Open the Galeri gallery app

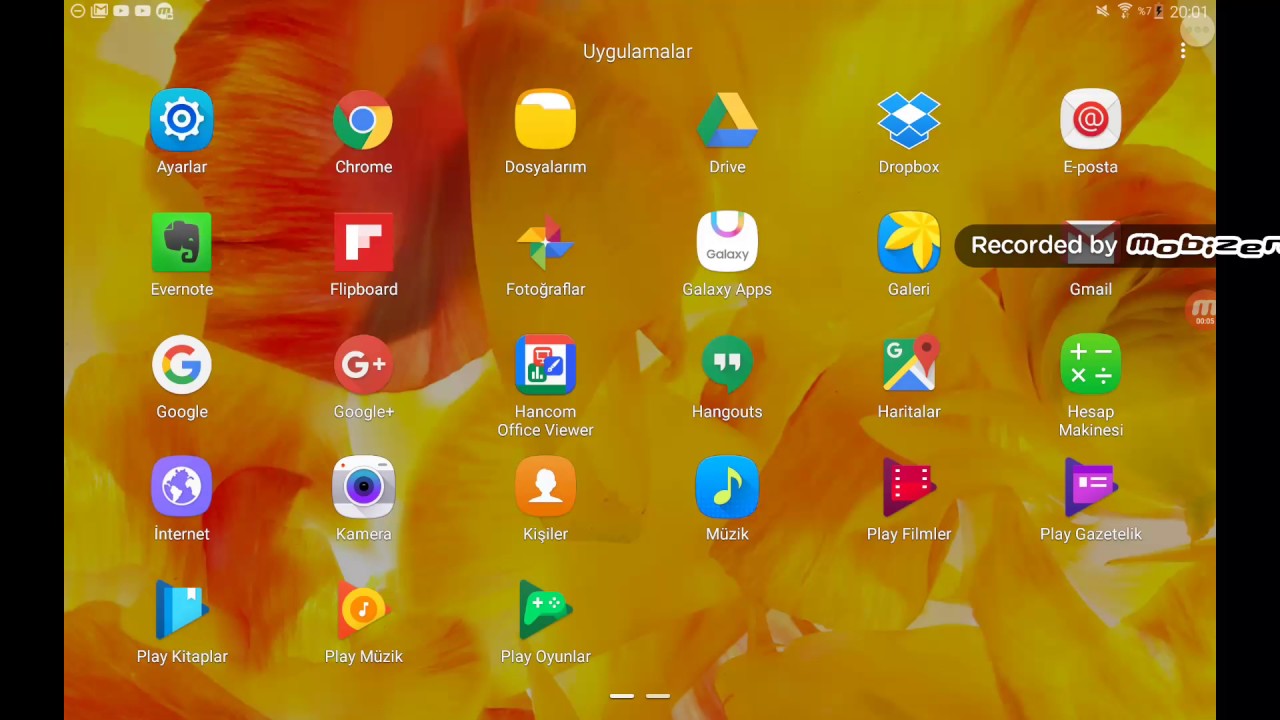[909, 242]
